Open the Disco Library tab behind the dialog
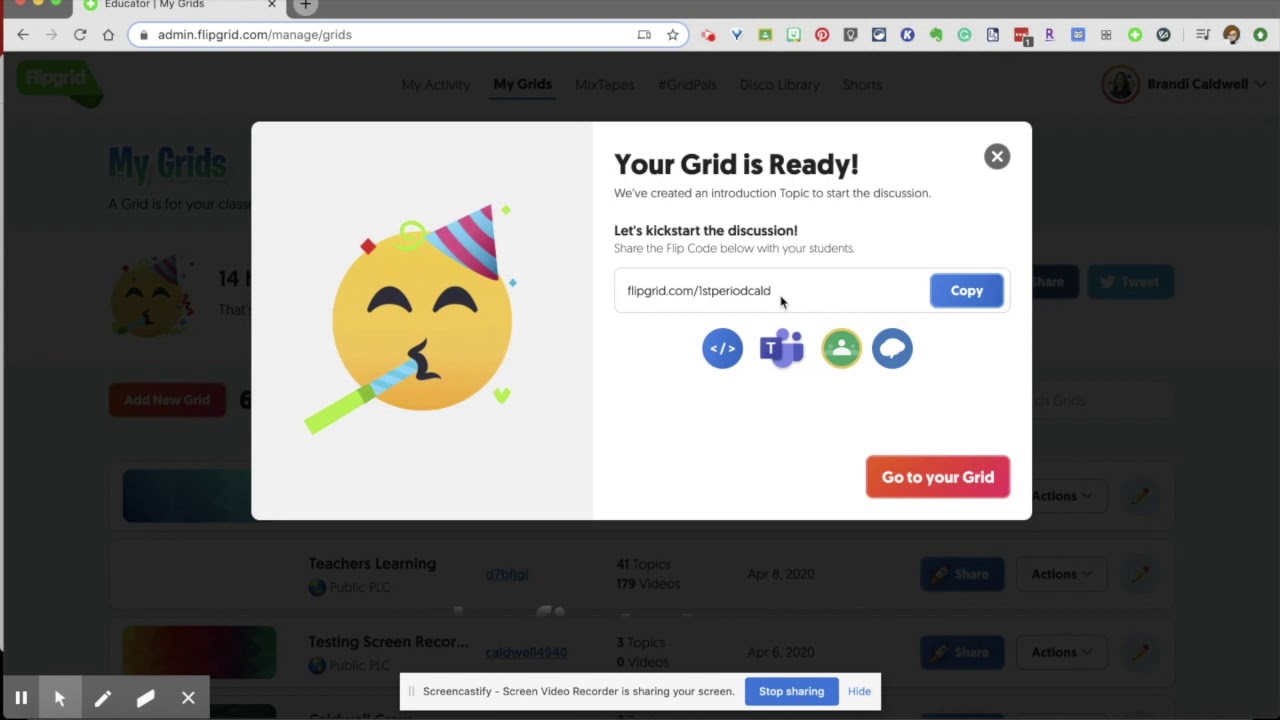The width and height of the screenshot is (1280, 720). click(x=779, y=85)
